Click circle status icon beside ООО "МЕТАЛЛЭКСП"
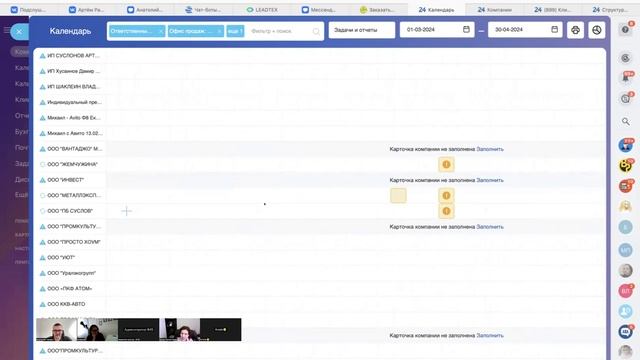This screenshot has width=640, height=360. 42,196
